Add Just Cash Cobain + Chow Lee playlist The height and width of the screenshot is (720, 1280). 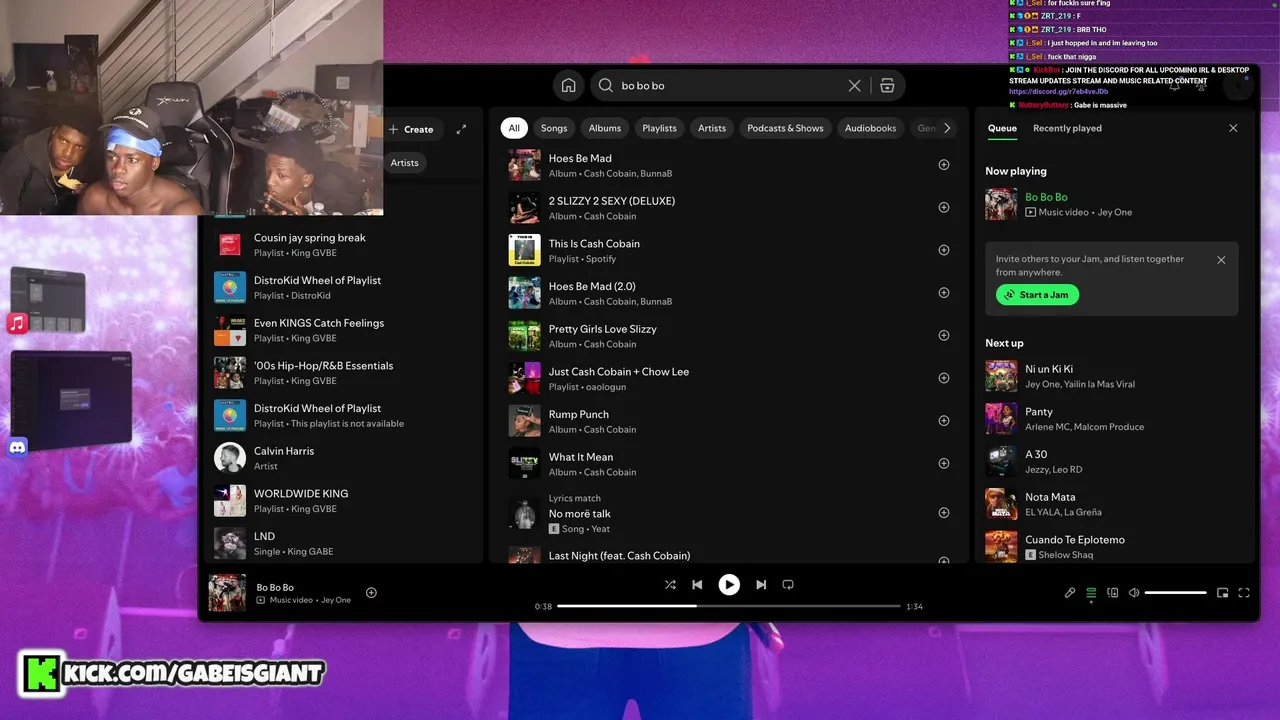coord(943,378)
